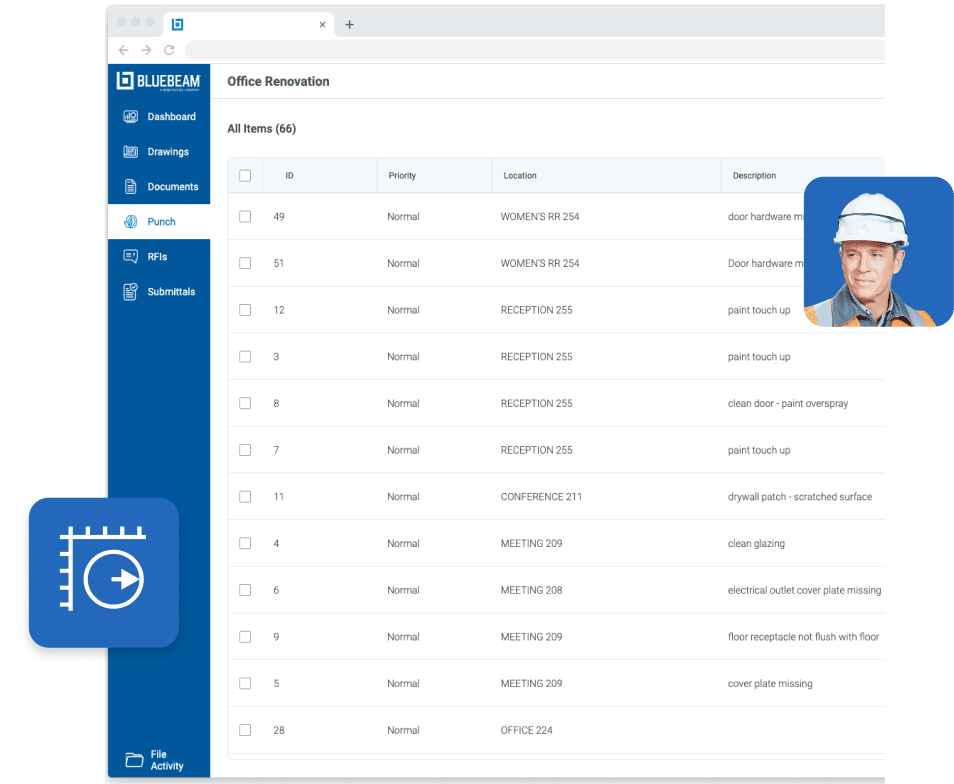Click the browser reload icon
Image resolution: width=954 pixels, height=784 pixels.
click(169, 50)
